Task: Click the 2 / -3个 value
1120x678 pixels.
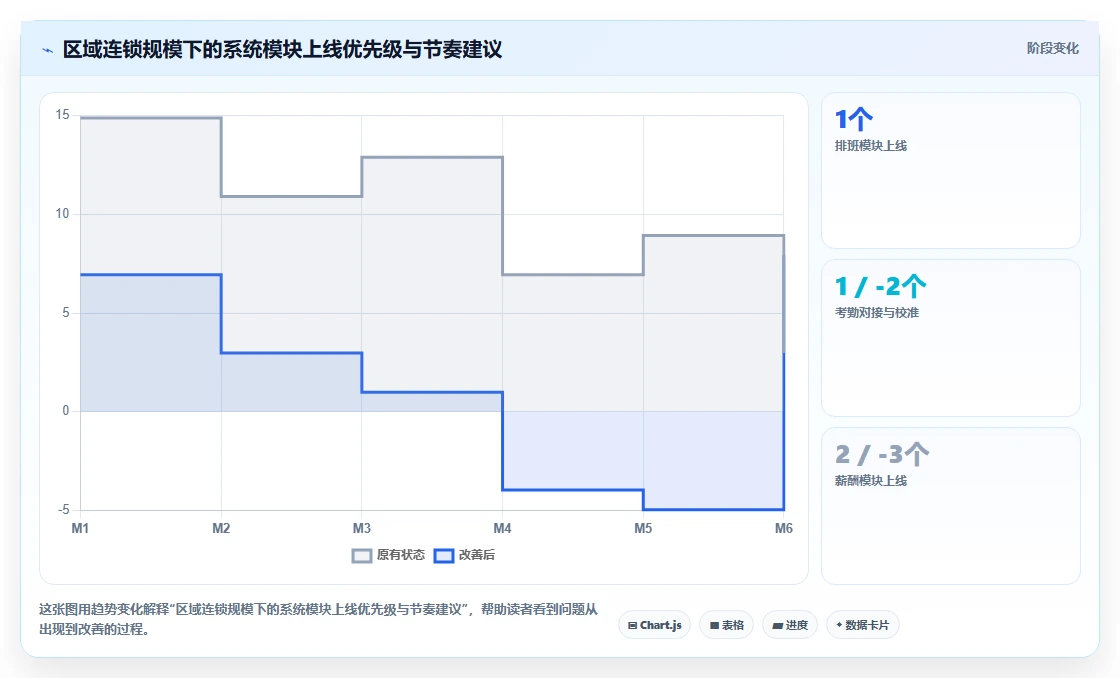Action: pyautogui.click(x=881, y=454)
